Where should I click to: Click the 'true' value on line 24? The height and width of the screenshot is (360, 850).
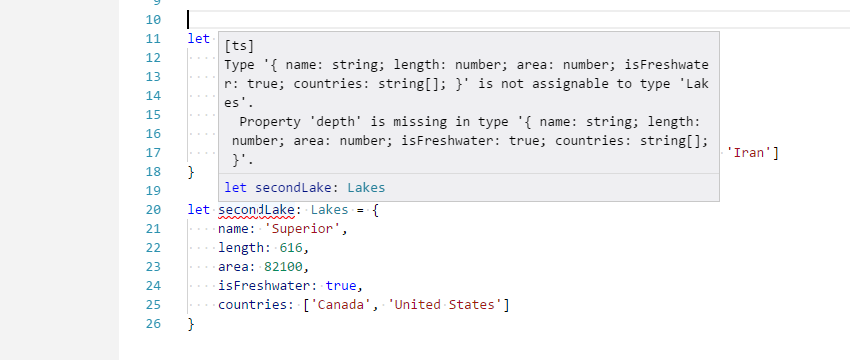[341, 285]
